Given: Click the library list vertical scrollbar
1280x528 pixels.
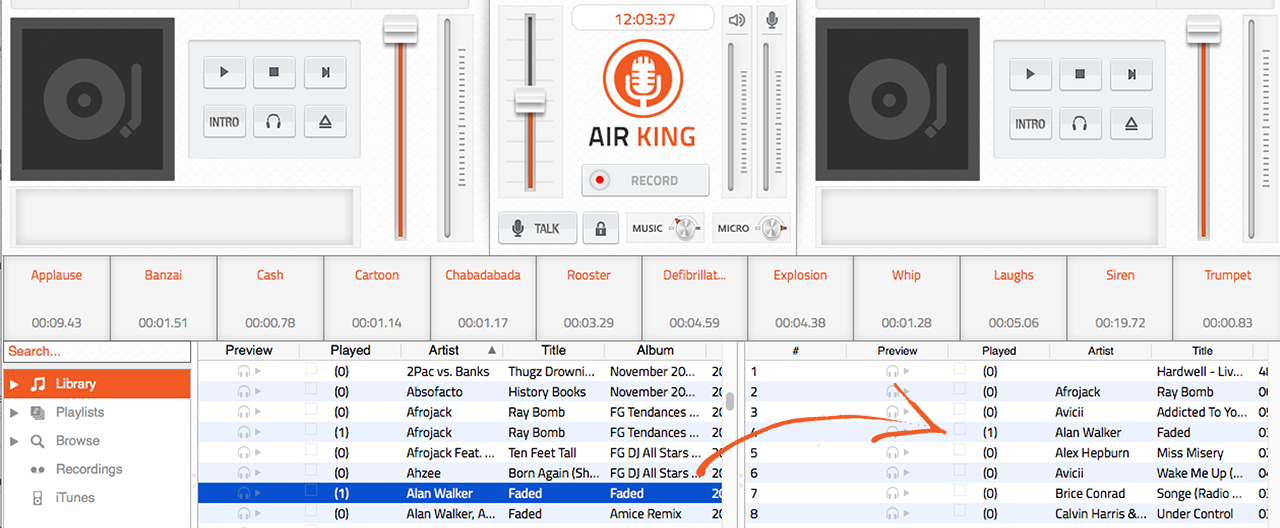Looking at the screenshot, I should coord(730,400).
